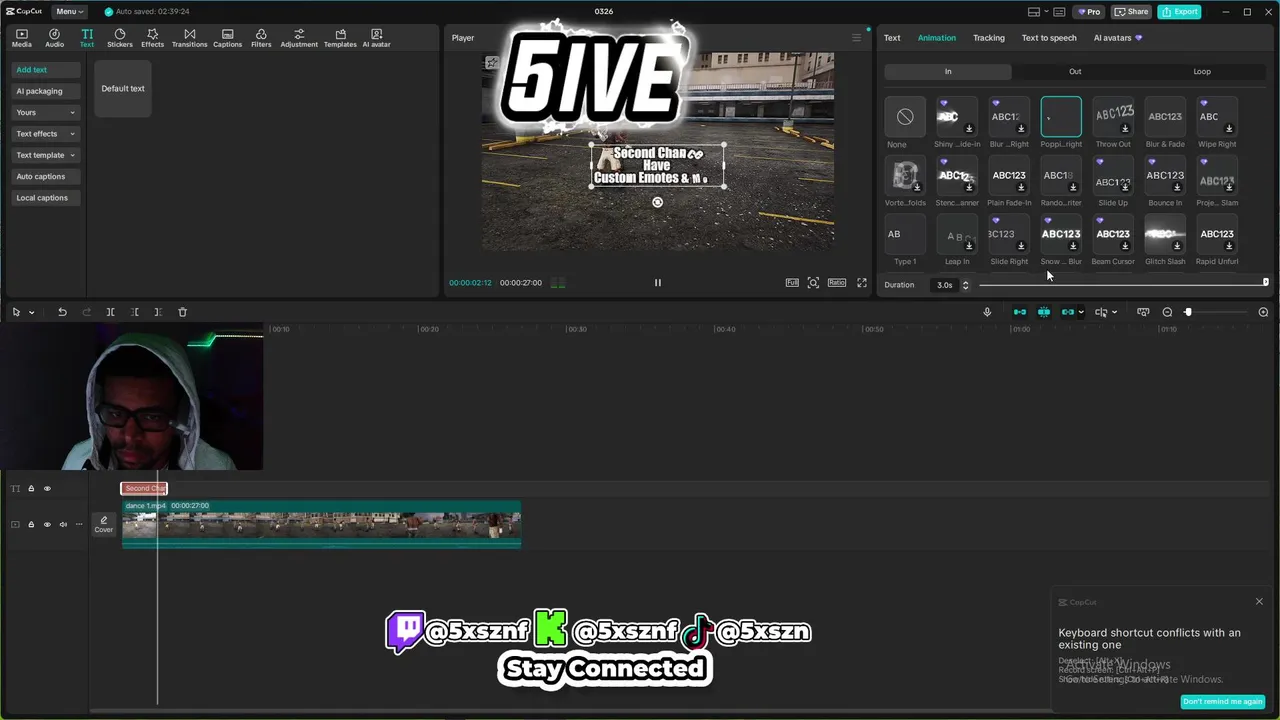Click the Pro upgrade button

1089,12
